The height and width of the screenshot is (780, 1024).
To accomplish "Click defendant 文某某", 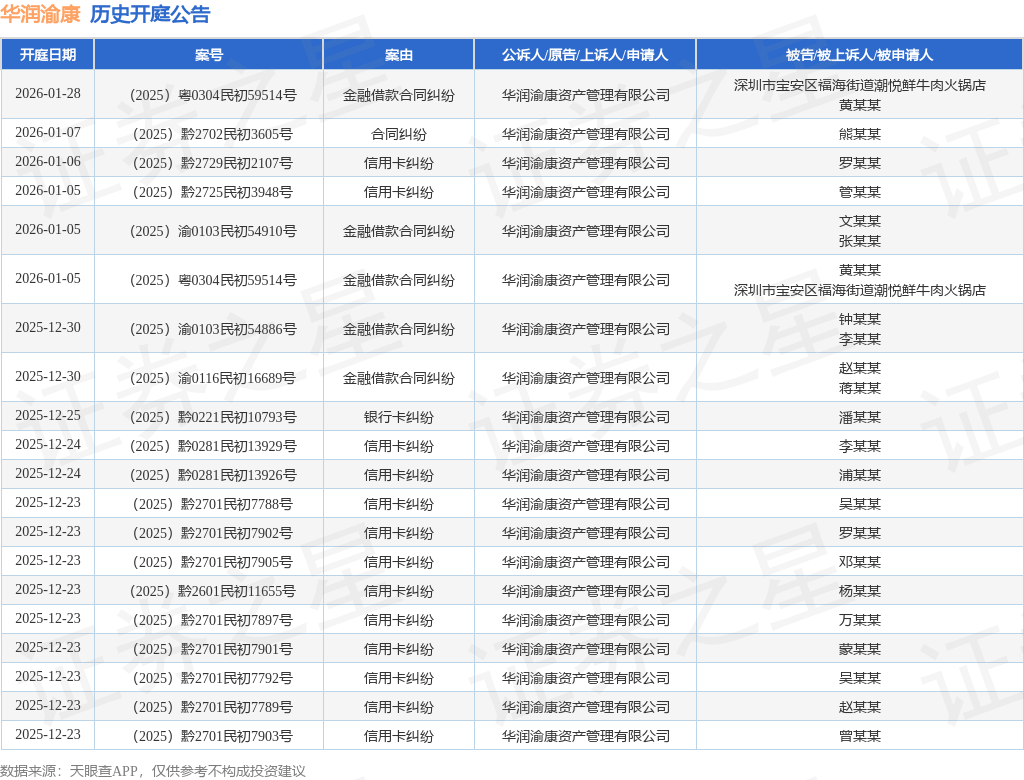I will (859, 221).
